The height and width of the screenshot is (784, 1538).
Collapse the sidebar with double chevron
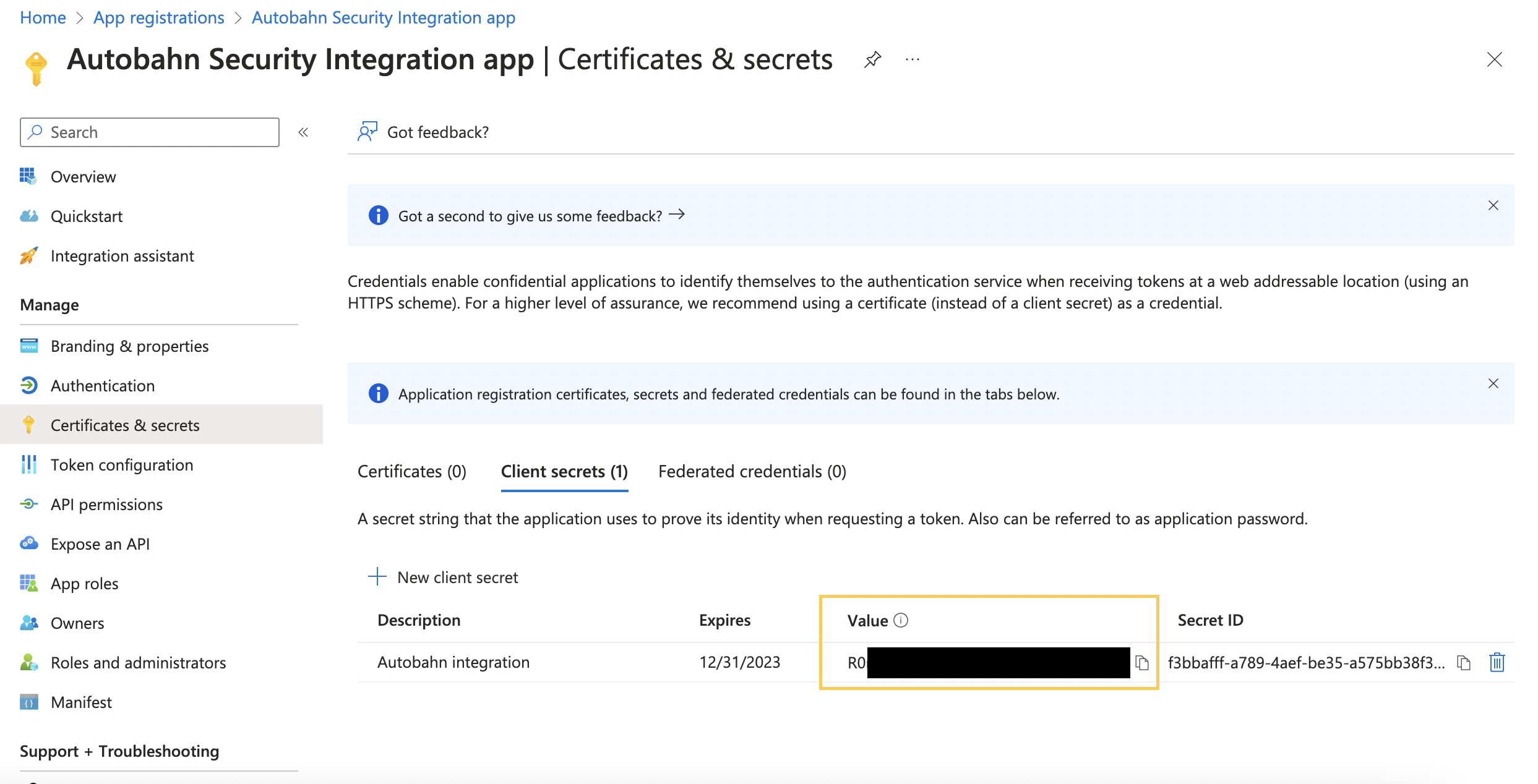[303, 132]
